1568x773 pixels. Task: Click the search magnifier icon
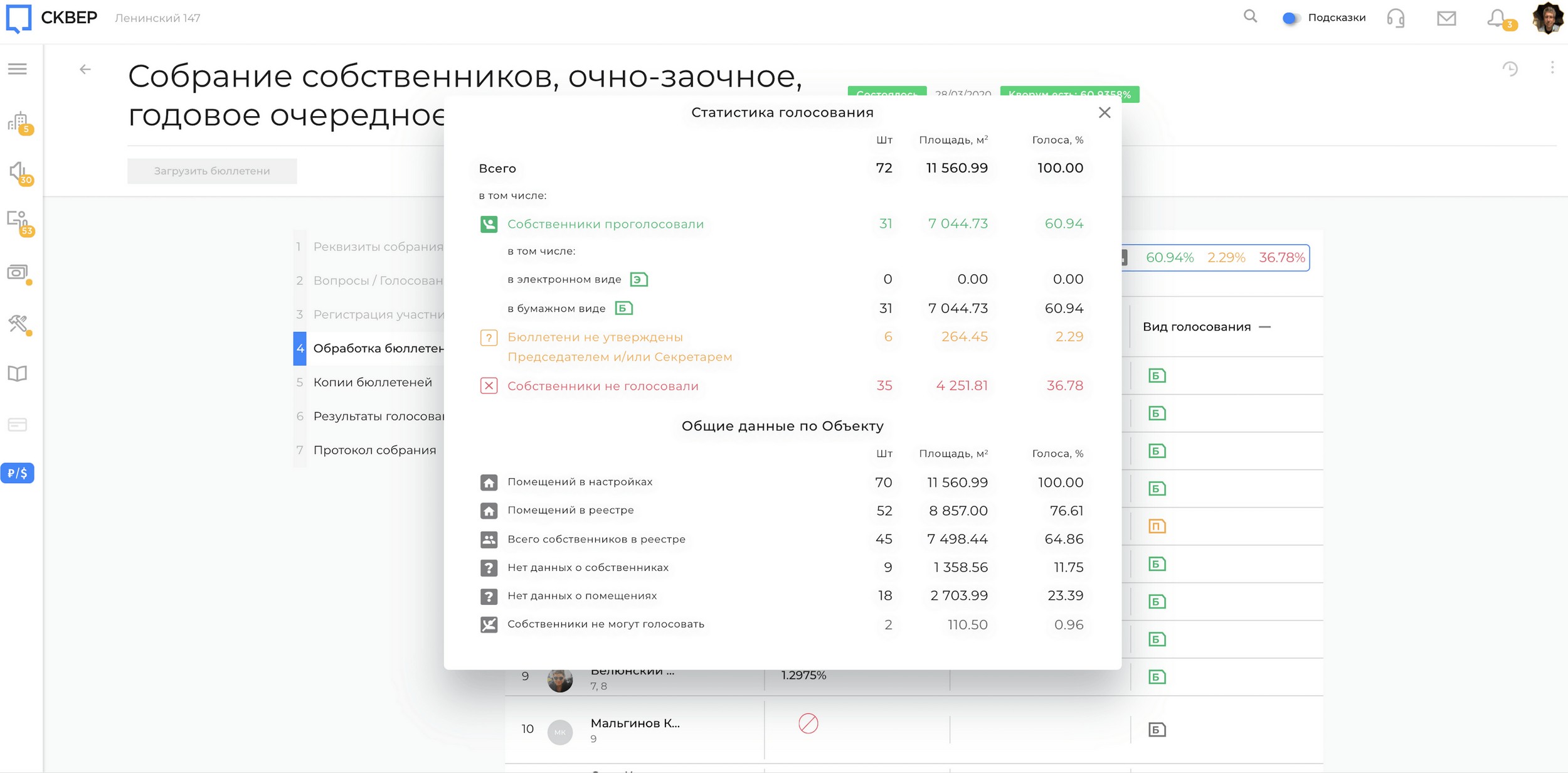1250,17
